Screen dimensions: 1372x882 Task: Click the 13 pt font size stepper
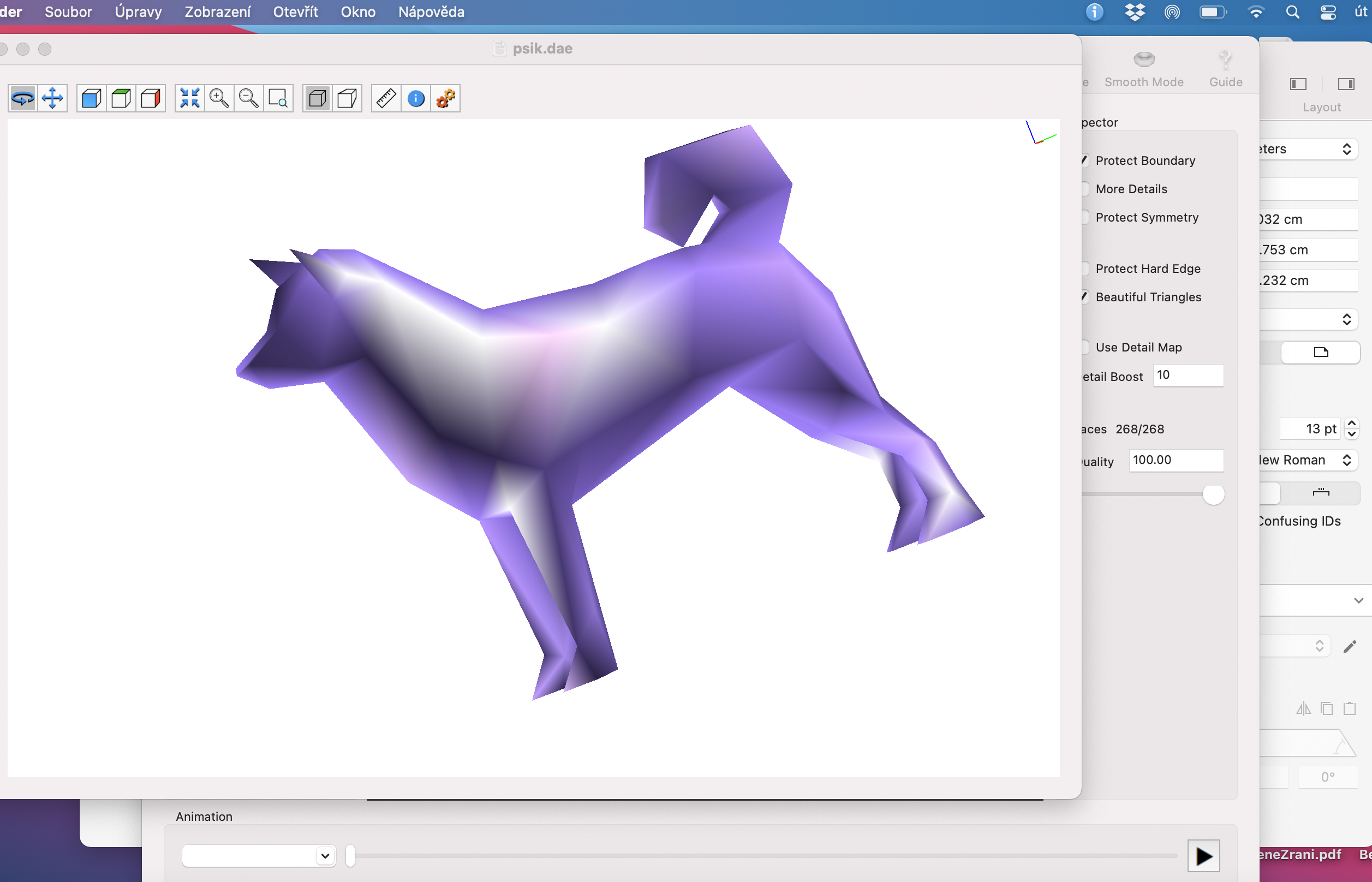point(1351,428)
